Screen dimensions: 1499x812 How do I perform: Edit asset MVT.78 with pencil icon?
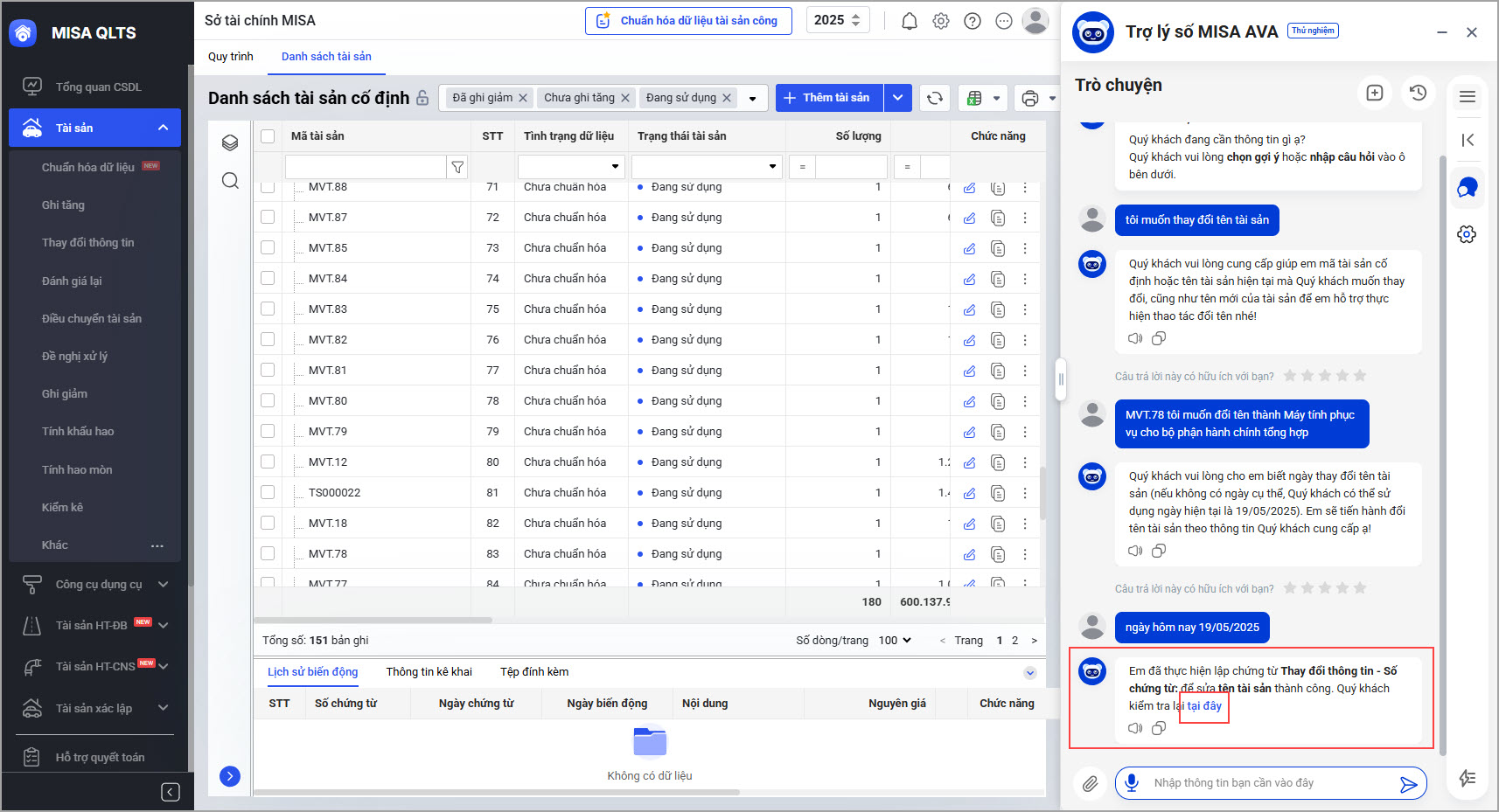tap(970, 554)
